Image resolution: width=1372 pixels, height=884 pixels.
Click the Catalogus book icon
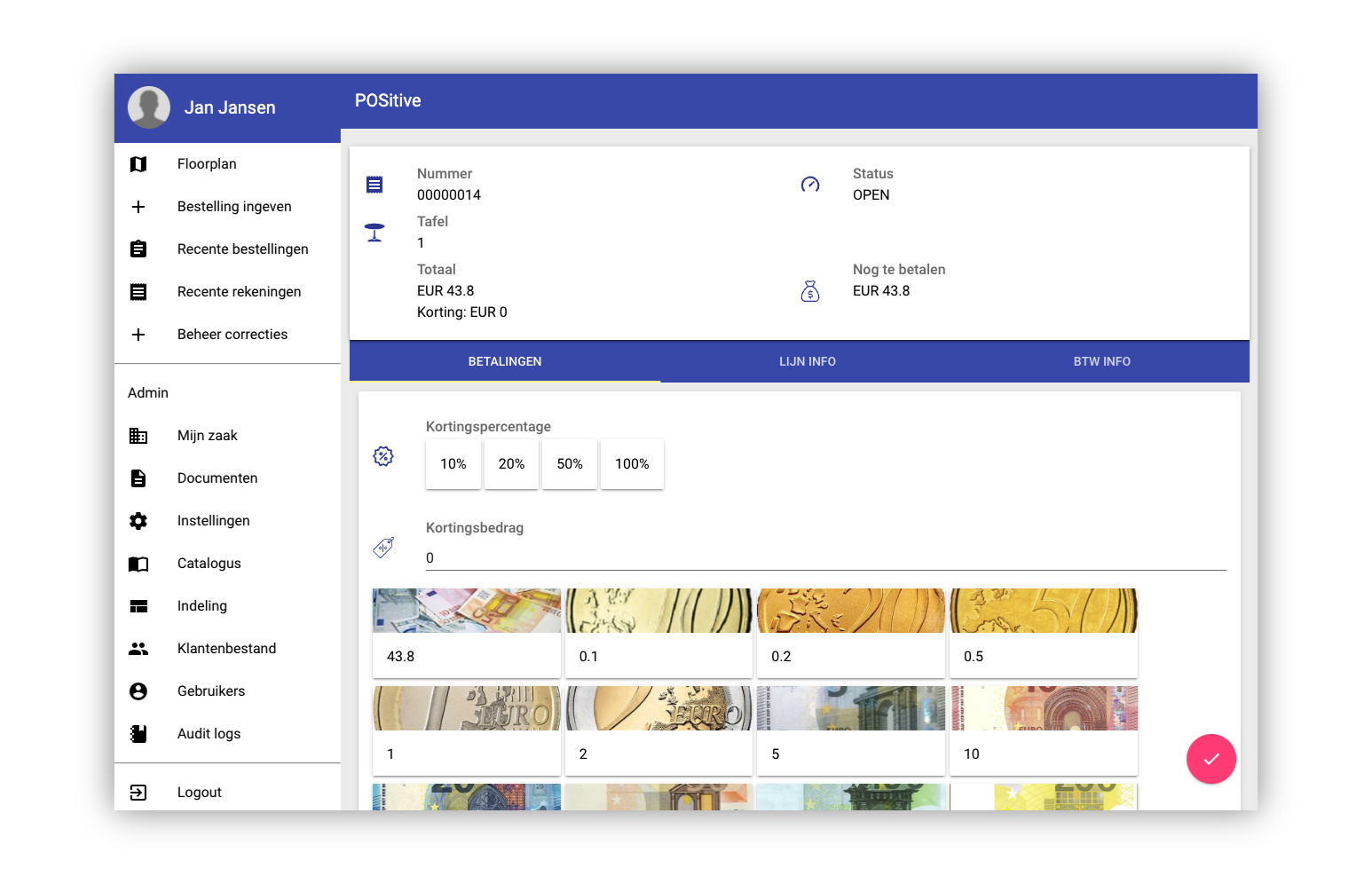pos(138,564)
